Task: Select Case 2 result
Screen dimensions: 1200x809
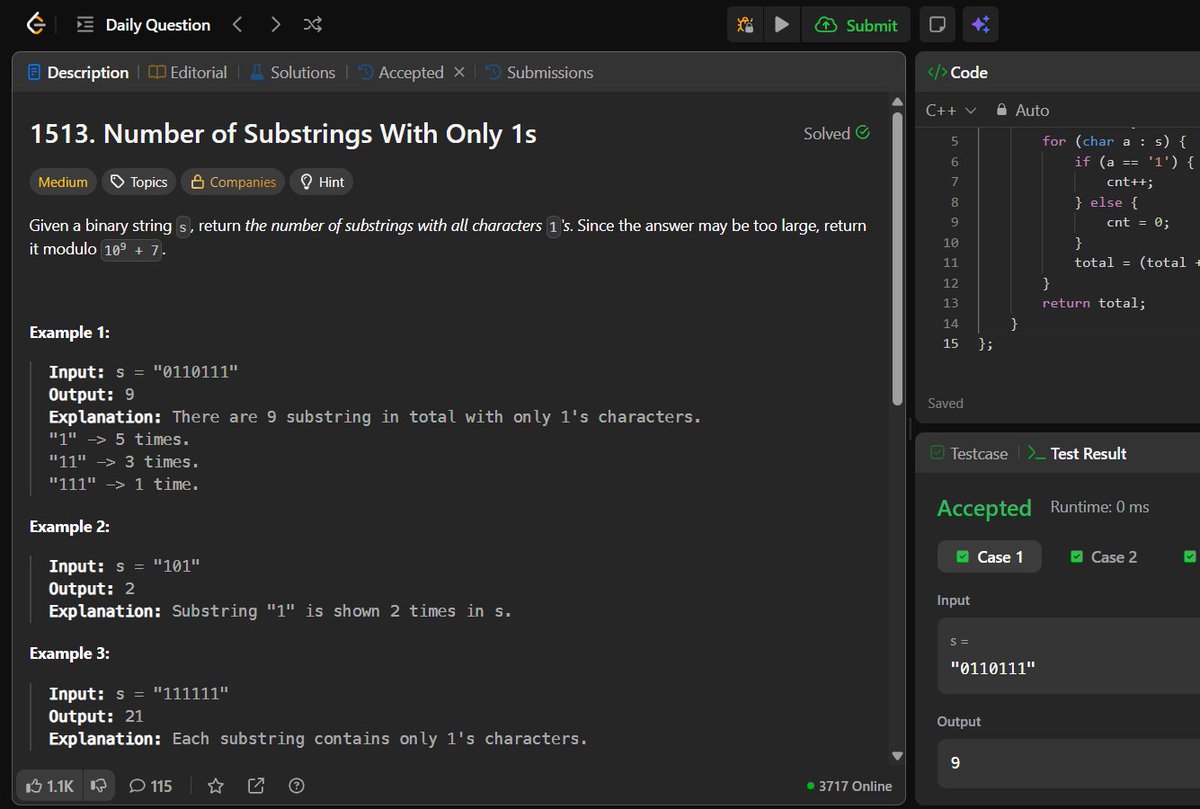Action: click(x=1103, y=557)
